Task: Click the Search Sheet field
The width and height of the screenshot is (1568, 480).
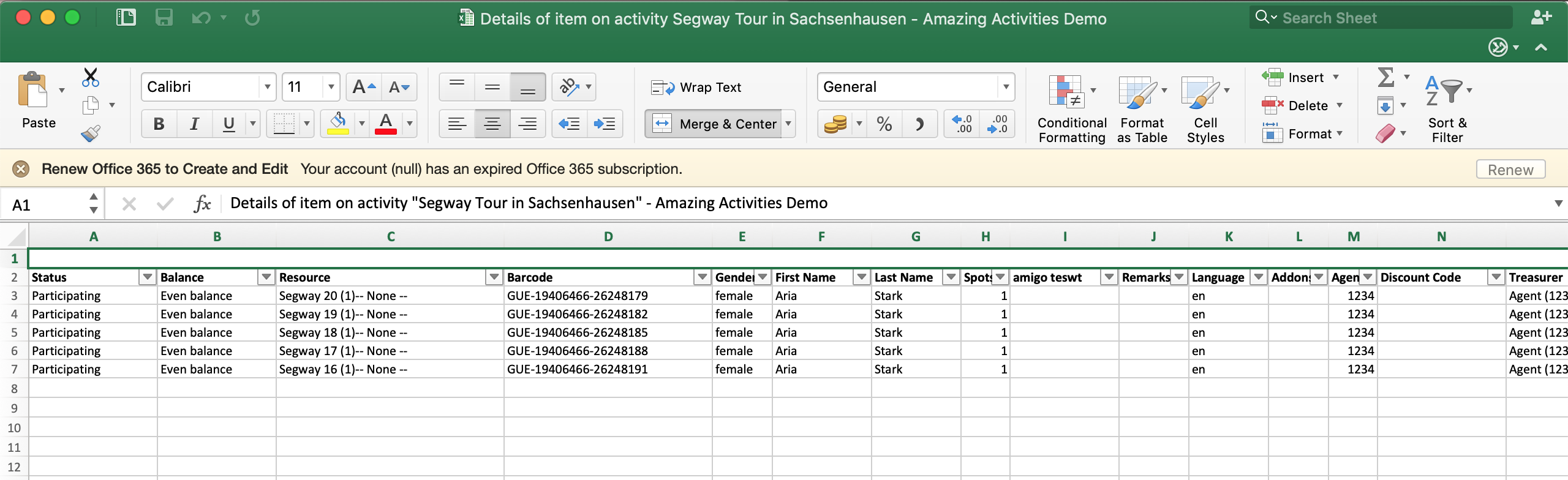Action: coord(1381,18)
